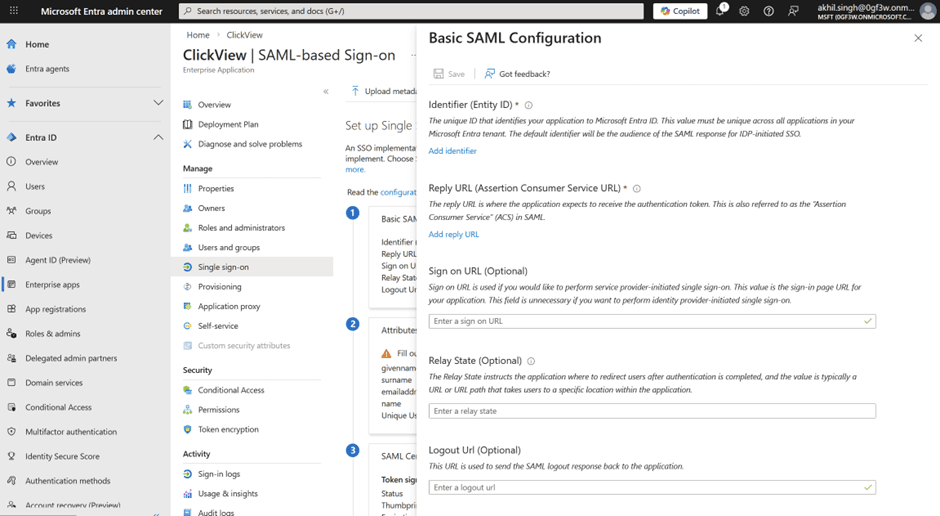
Task: Focus the sign on URL field
Action: [x=652, y=321]
